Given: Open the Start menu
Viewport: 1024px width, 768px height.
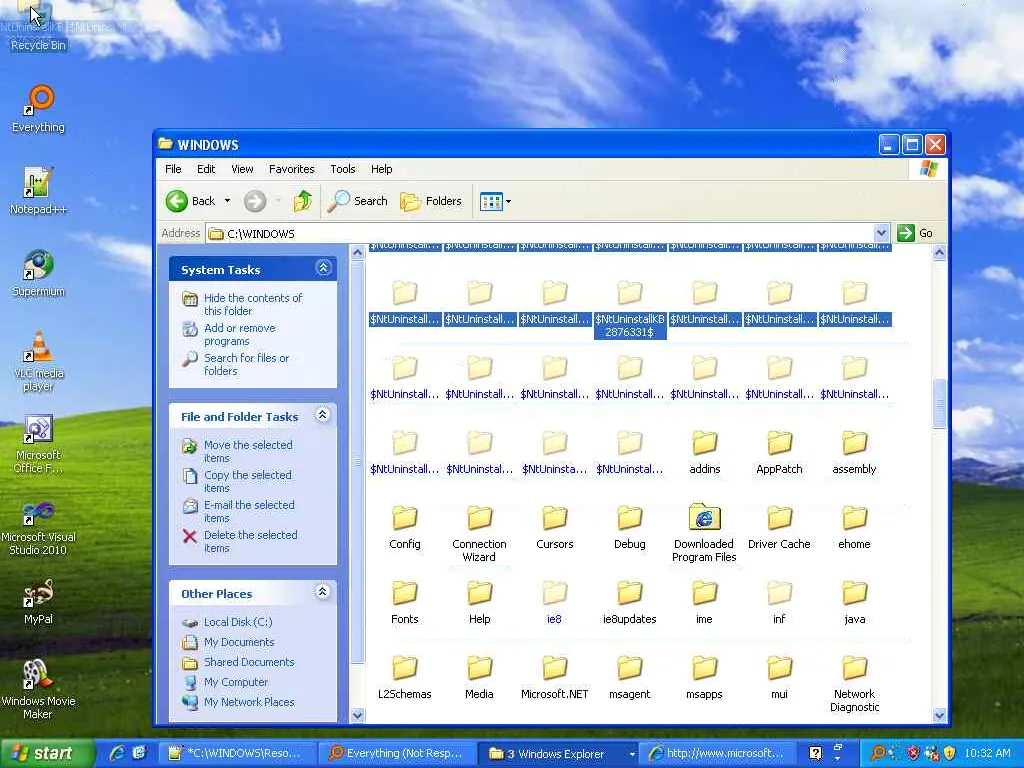Looking at the screenshot, I should 46,754.
